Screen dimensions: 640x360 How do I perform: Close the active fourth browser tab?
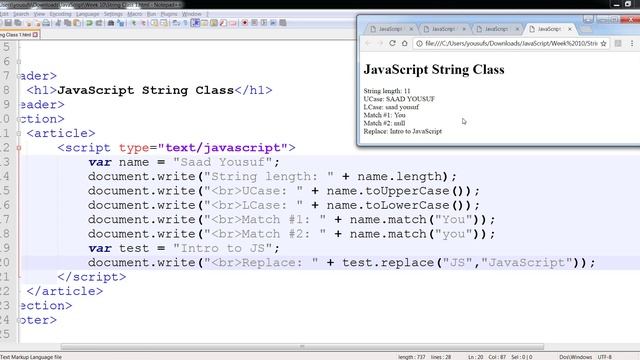(x=570, y=29)
